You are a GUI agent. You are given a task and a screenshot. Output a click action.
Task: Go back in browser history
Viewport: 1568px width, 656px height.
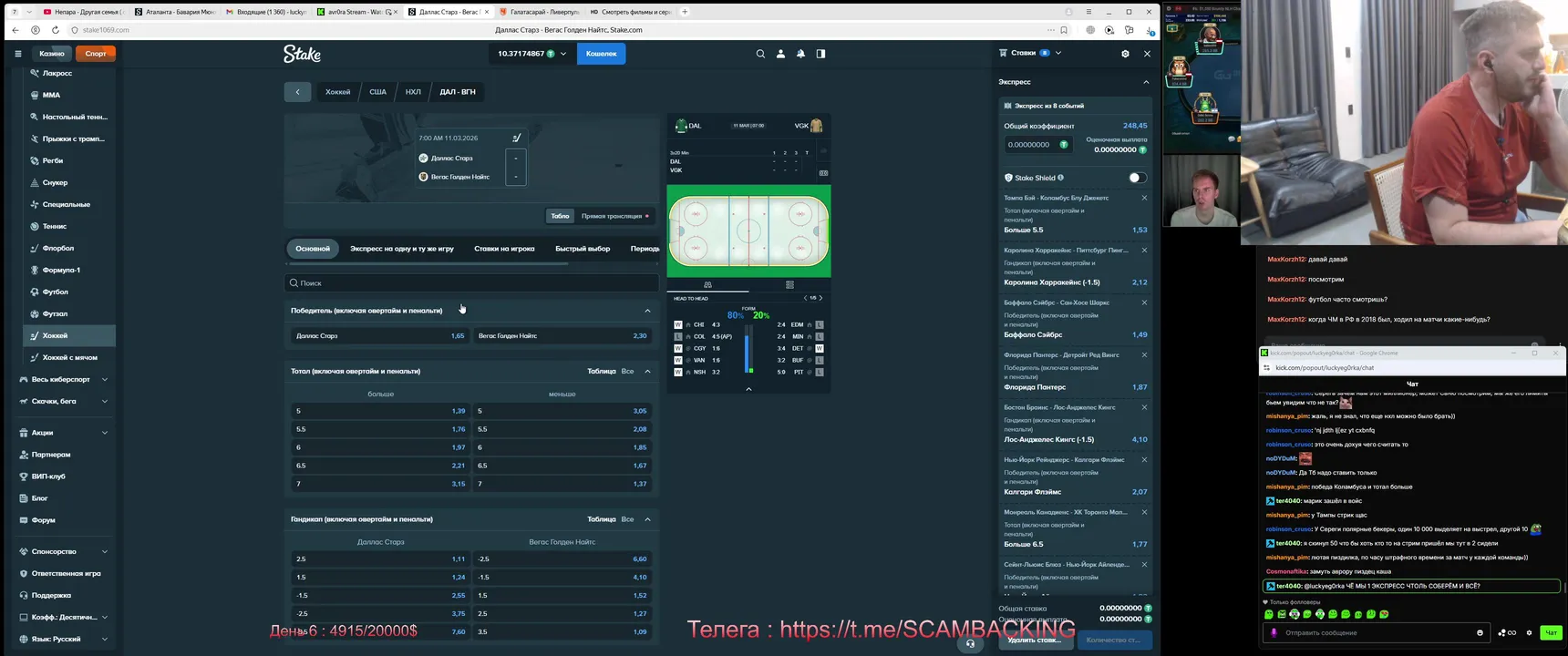[15, 30]
